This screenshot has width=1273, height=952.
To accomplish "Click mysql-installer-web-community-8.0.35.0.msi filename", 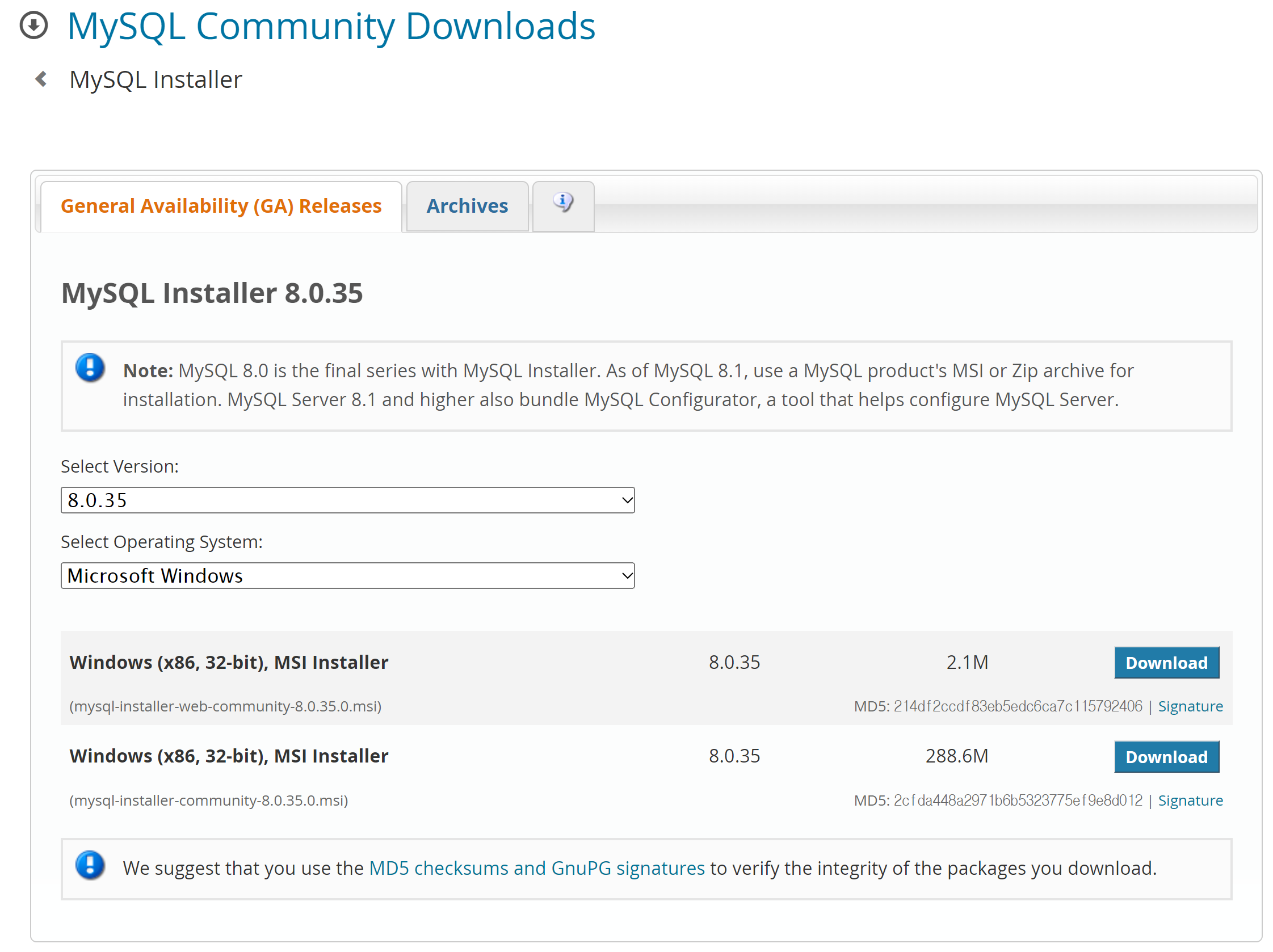I will (x=225, y=706).
